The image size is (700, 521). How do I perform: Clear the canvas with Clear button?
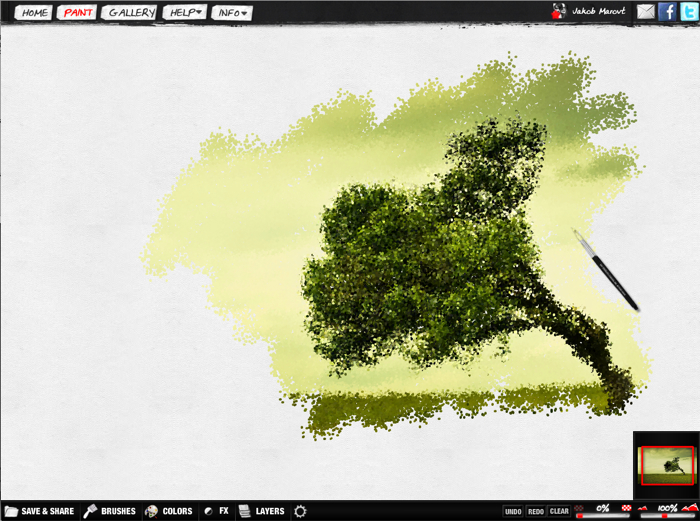pyautogui.click(x=559, y=511)
